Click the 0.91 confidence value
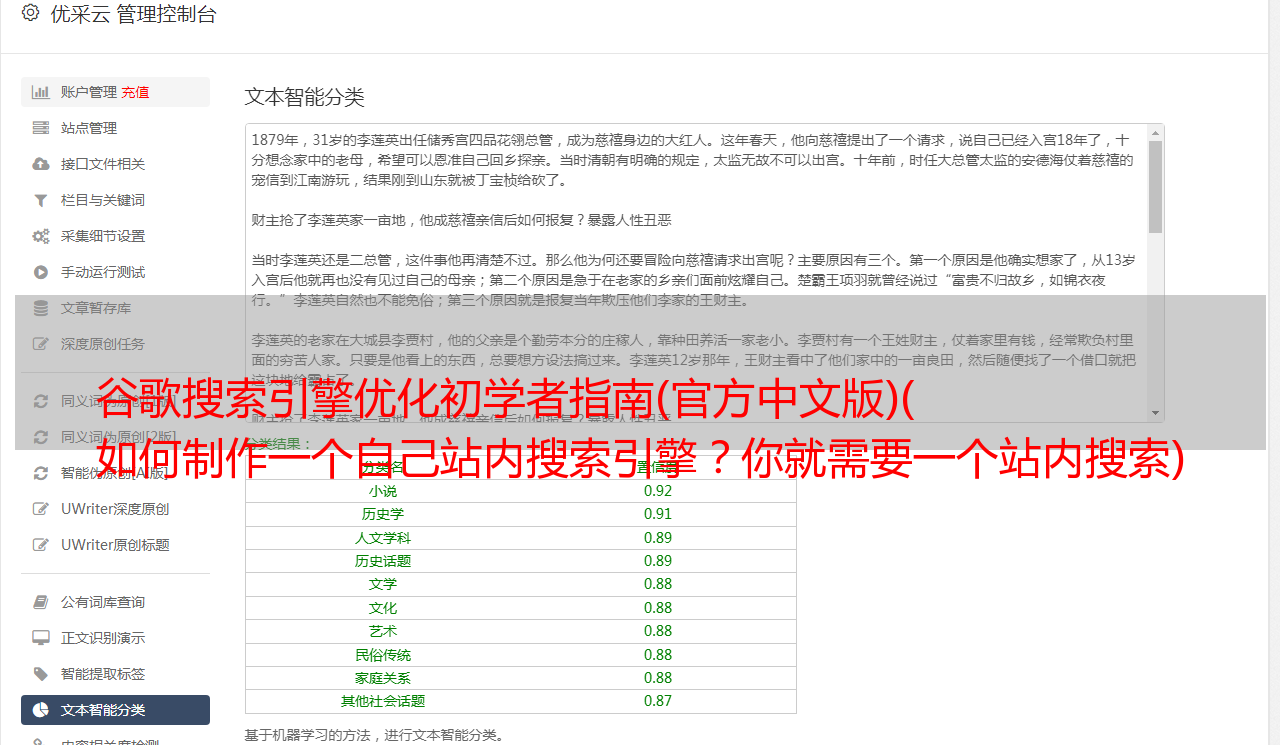Viewport: 1280px width, 745px height. (658, 514)
